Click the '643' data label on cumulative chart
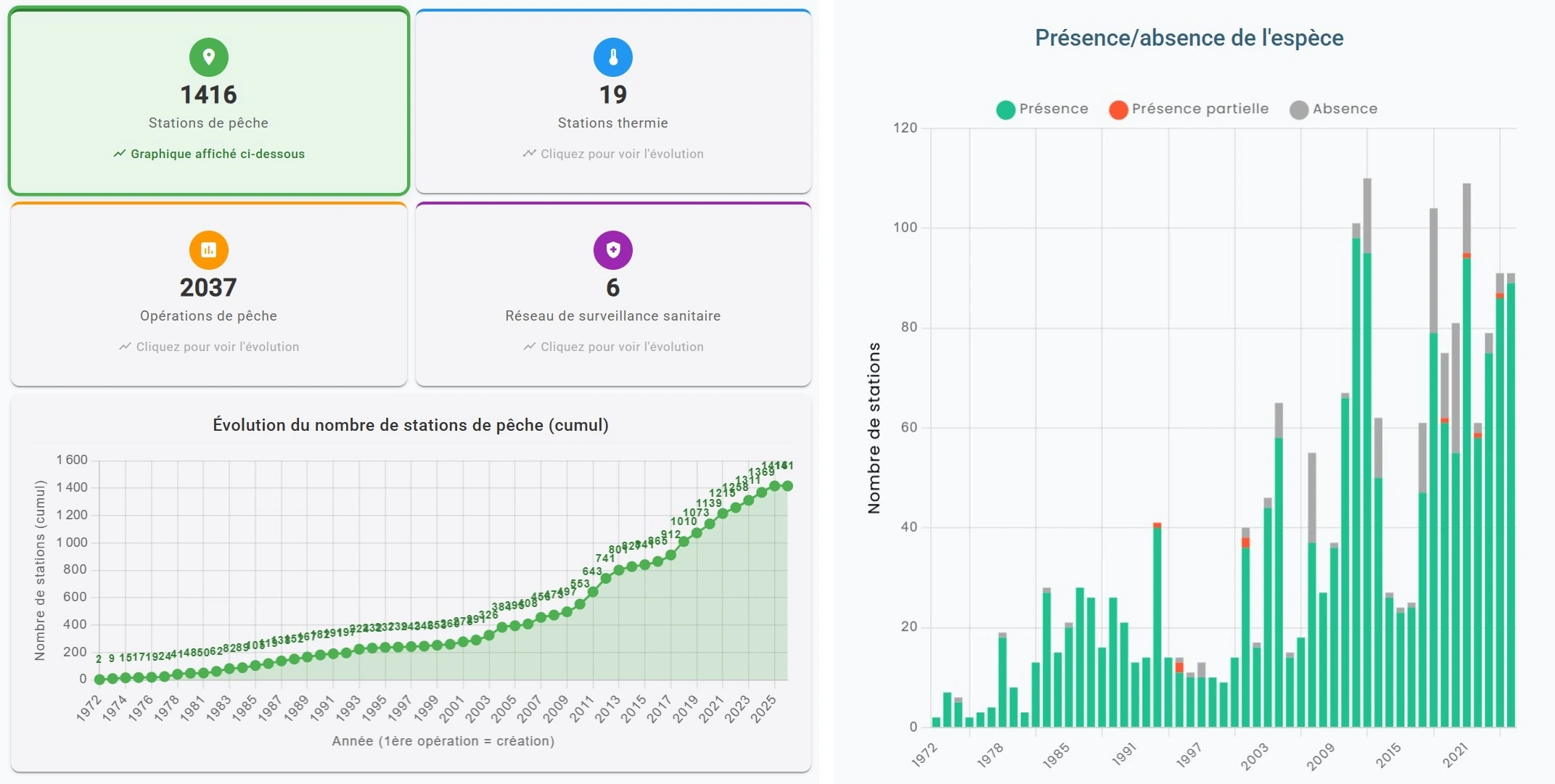The image size is (1555, 784). 592,572
